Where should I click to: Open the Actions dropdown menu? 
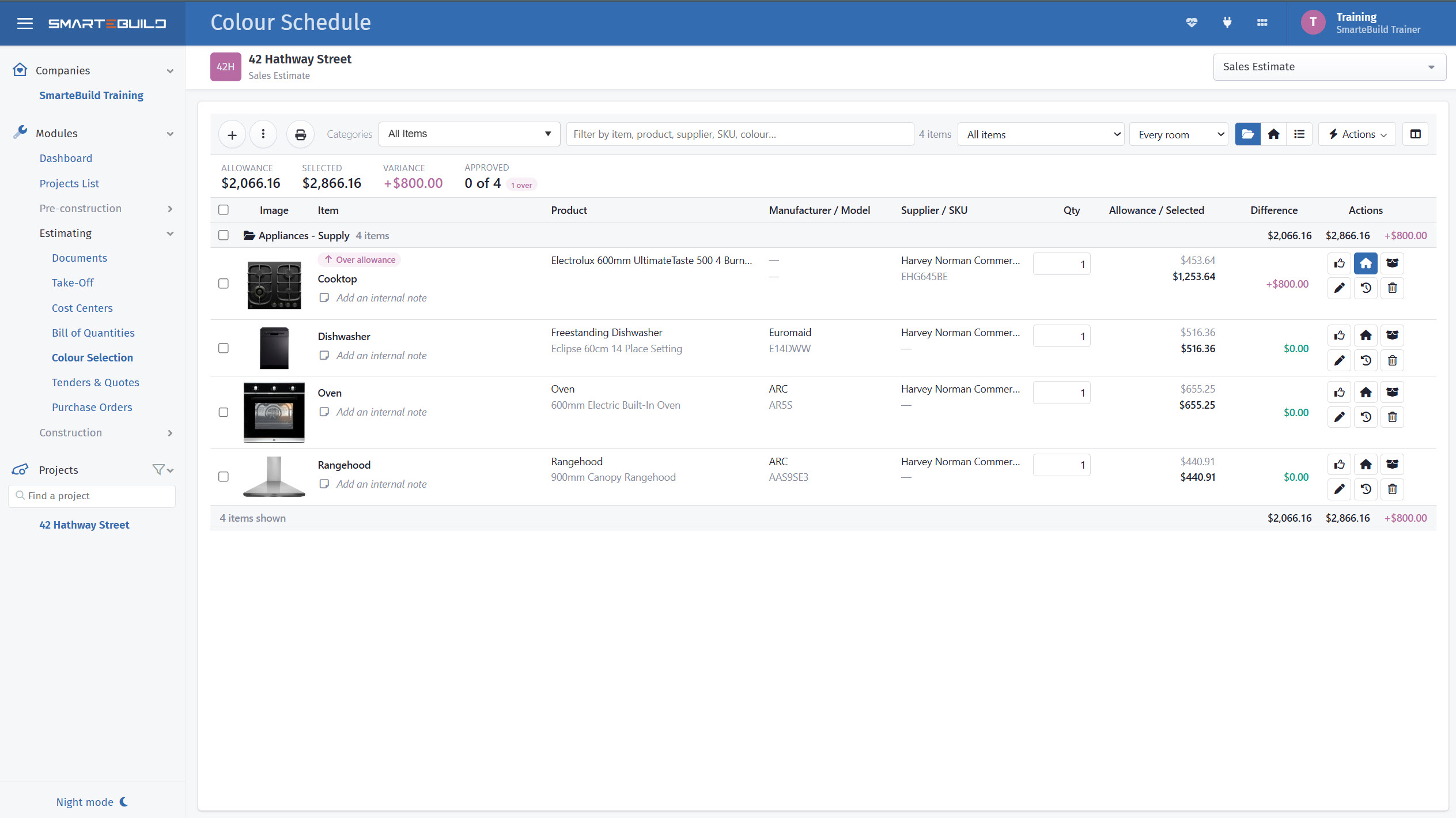click(x=1357, y=134)
